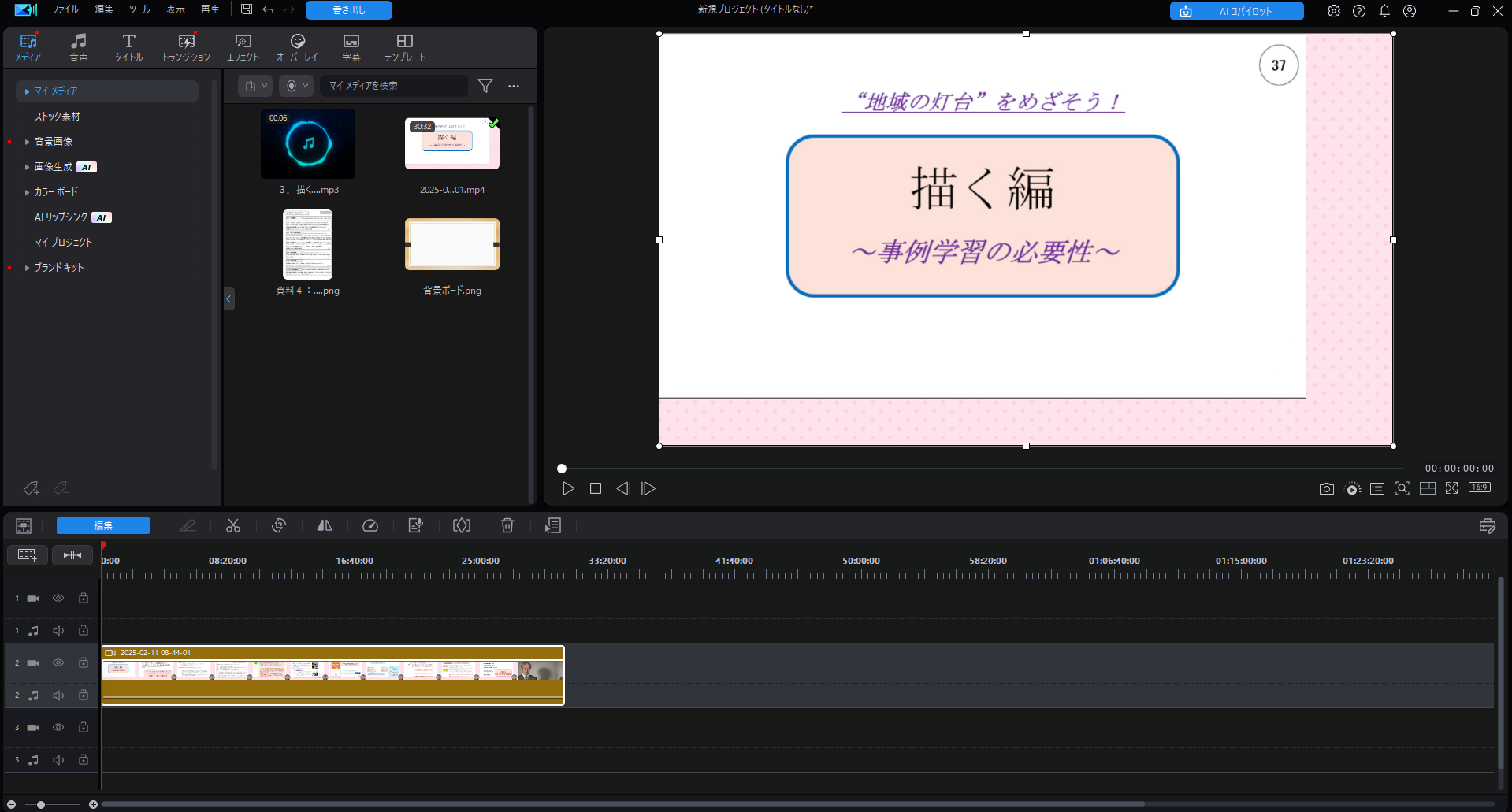Click the save project icon
The width and height of the screenshot is (1512, 812).
click(247, 9)
